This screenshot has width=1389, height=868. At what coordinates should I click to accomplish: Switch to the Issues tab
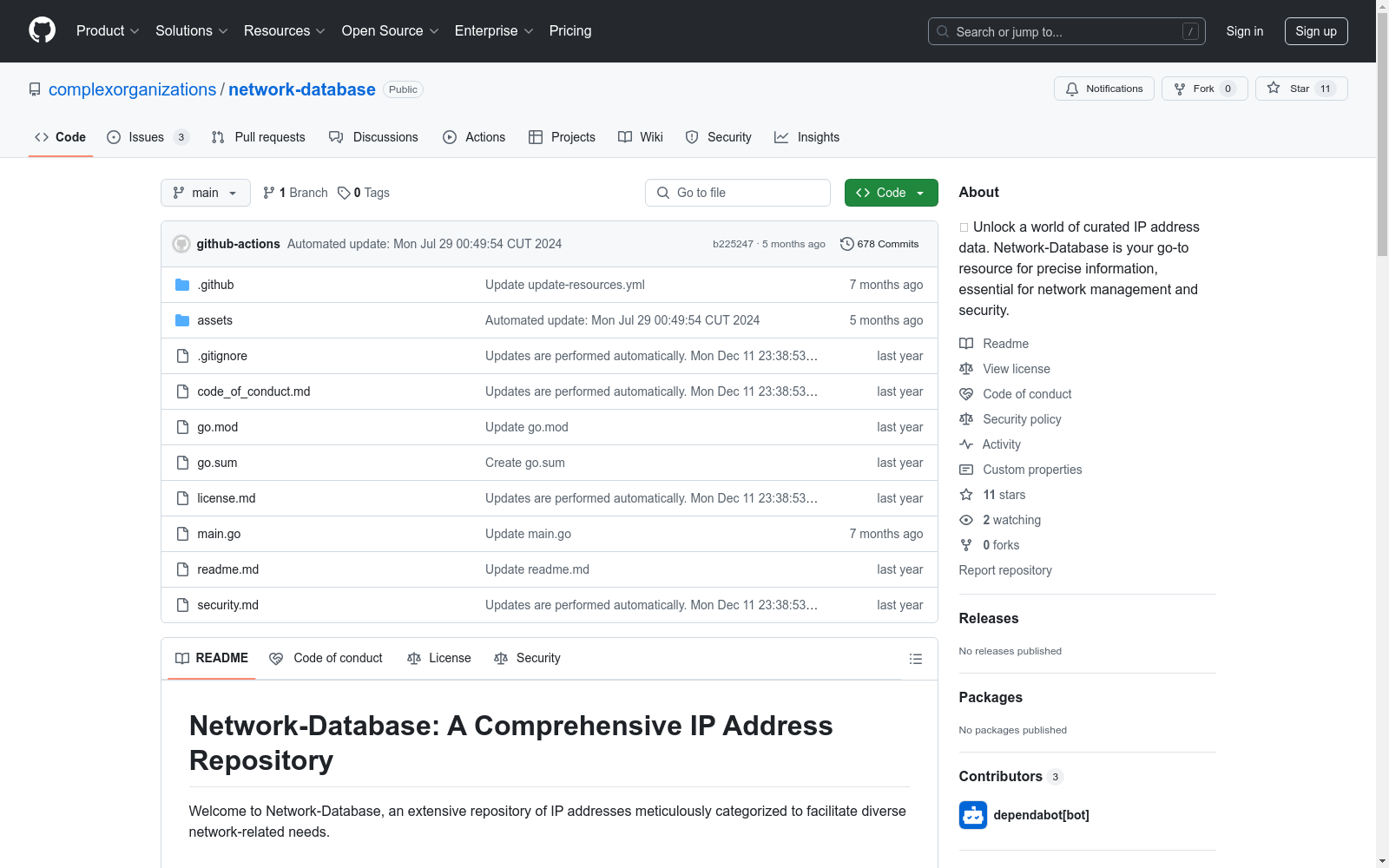[148, 137]
